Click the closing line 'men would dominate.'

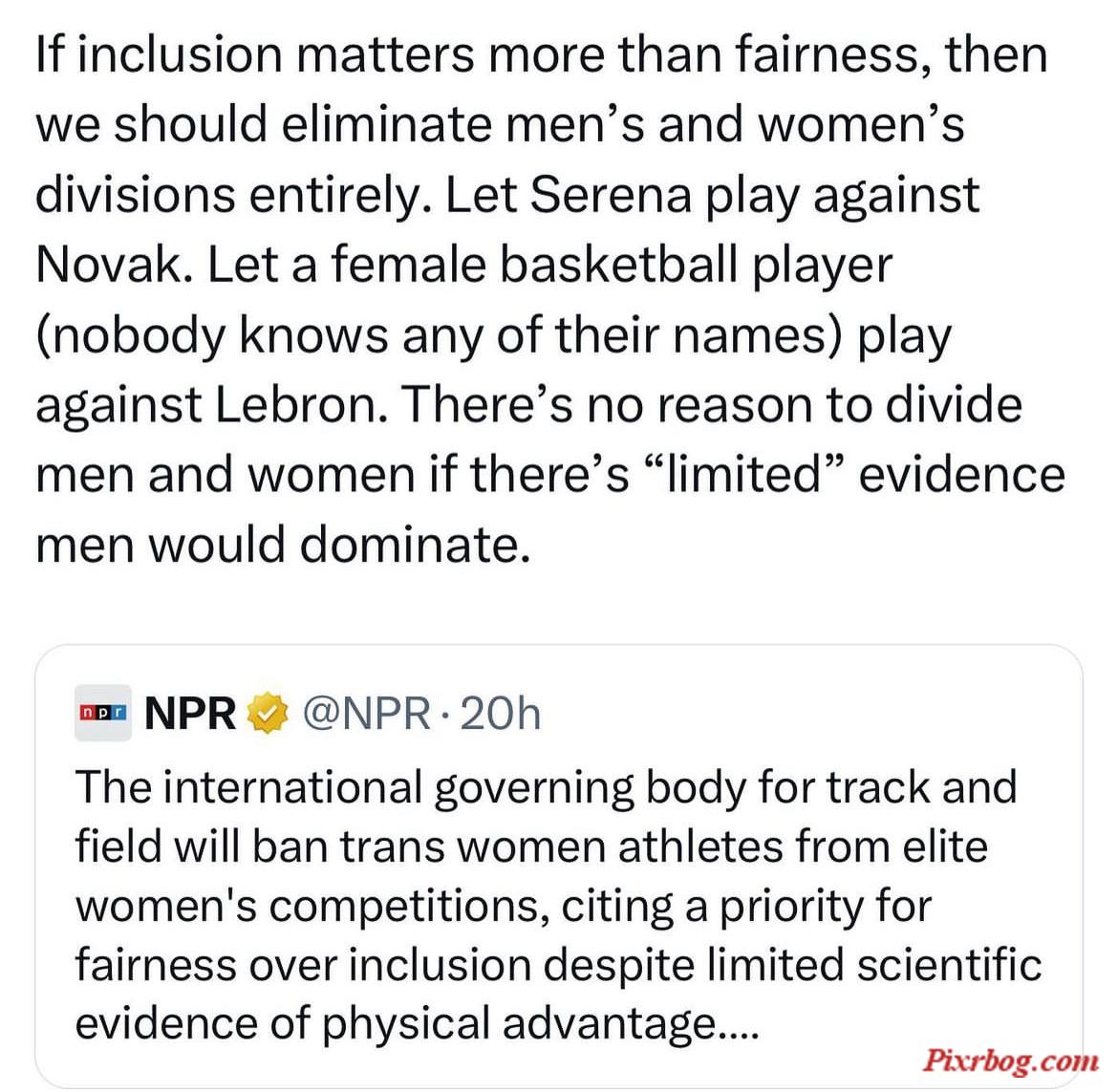coord(284,545)
